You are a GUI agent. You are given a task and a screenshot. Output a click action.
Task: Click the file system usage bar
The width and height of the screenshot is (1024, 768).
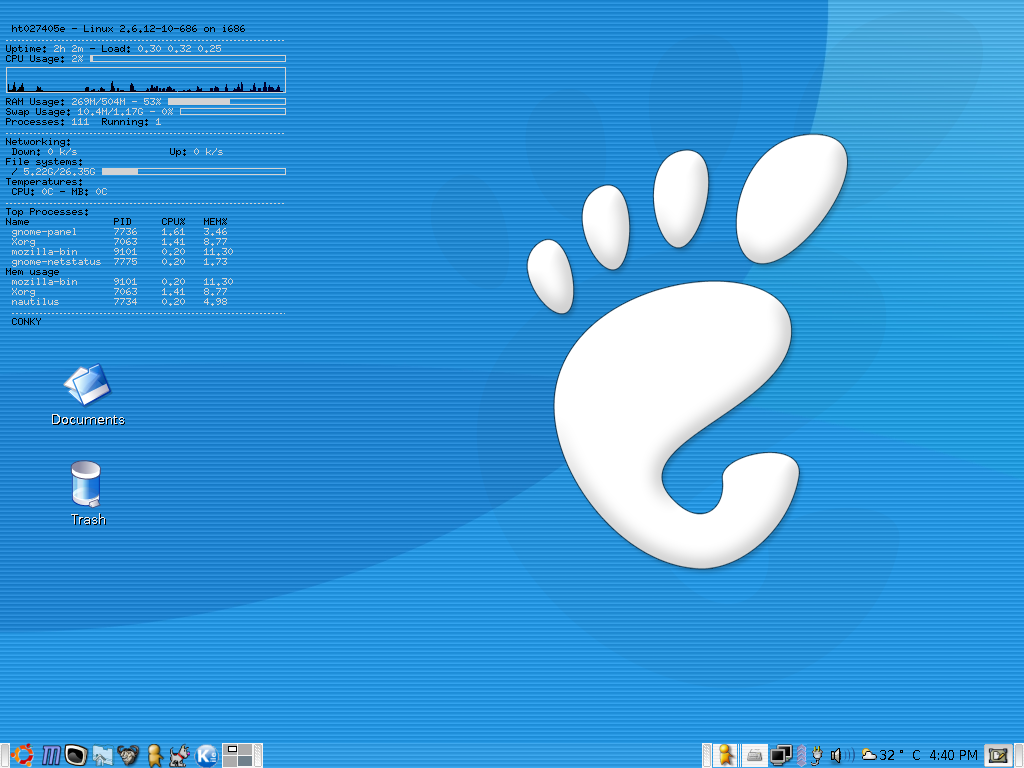pos(194,172)
